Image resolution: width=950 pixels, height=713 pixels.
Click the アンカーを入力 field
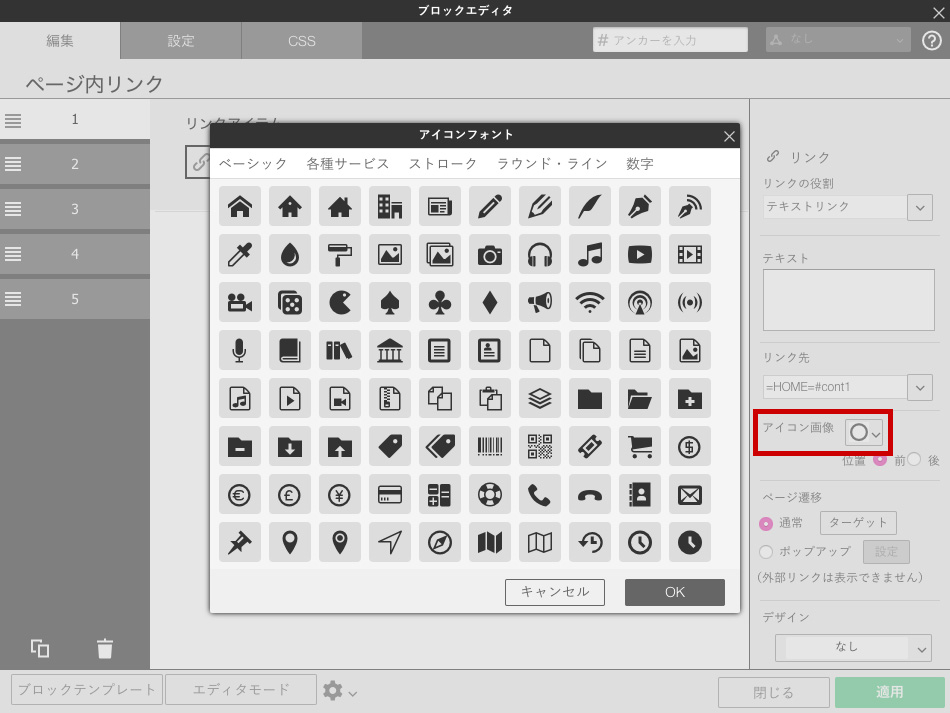669,40
